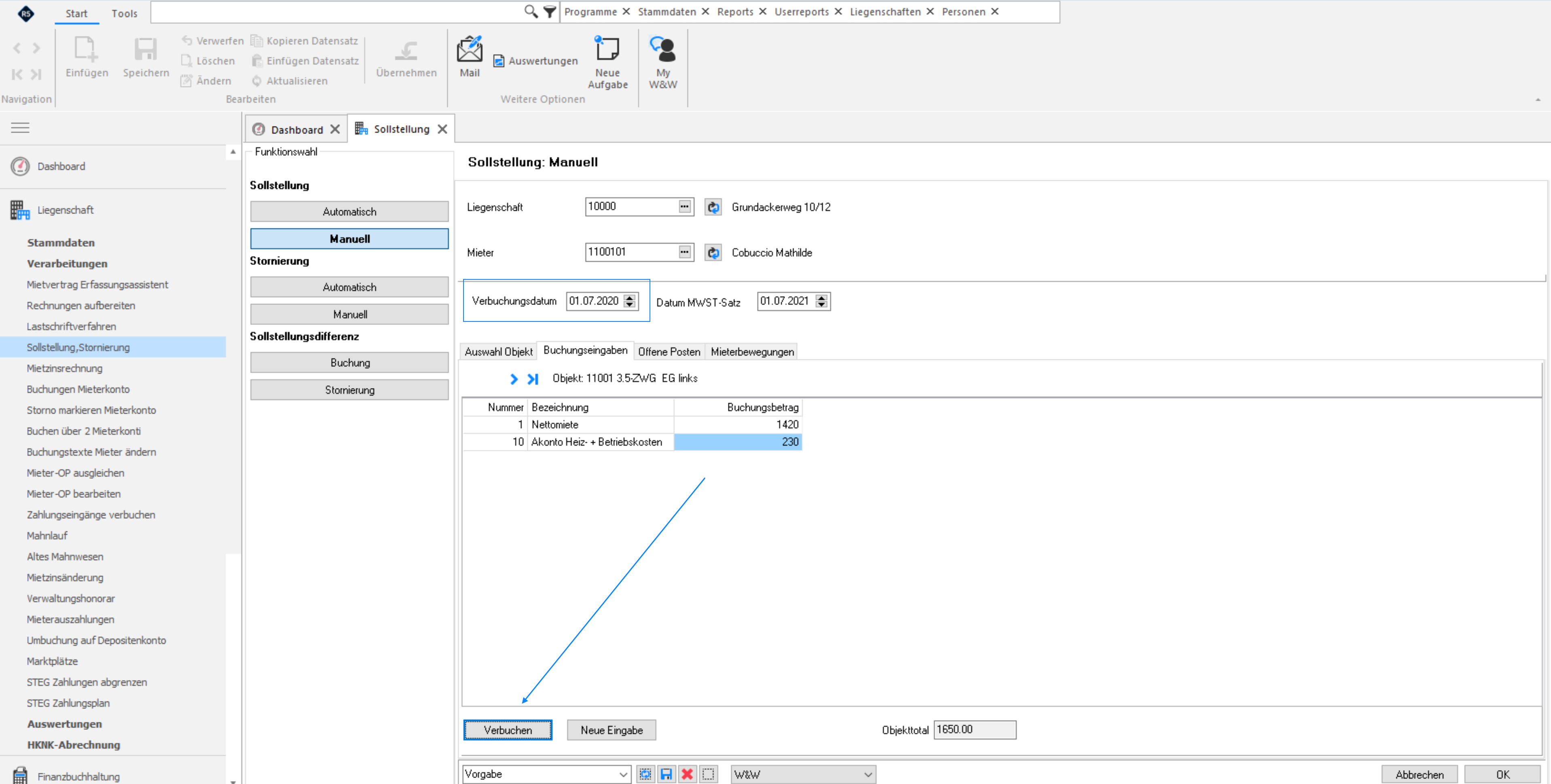Click the OK button

coord(1502,775)
